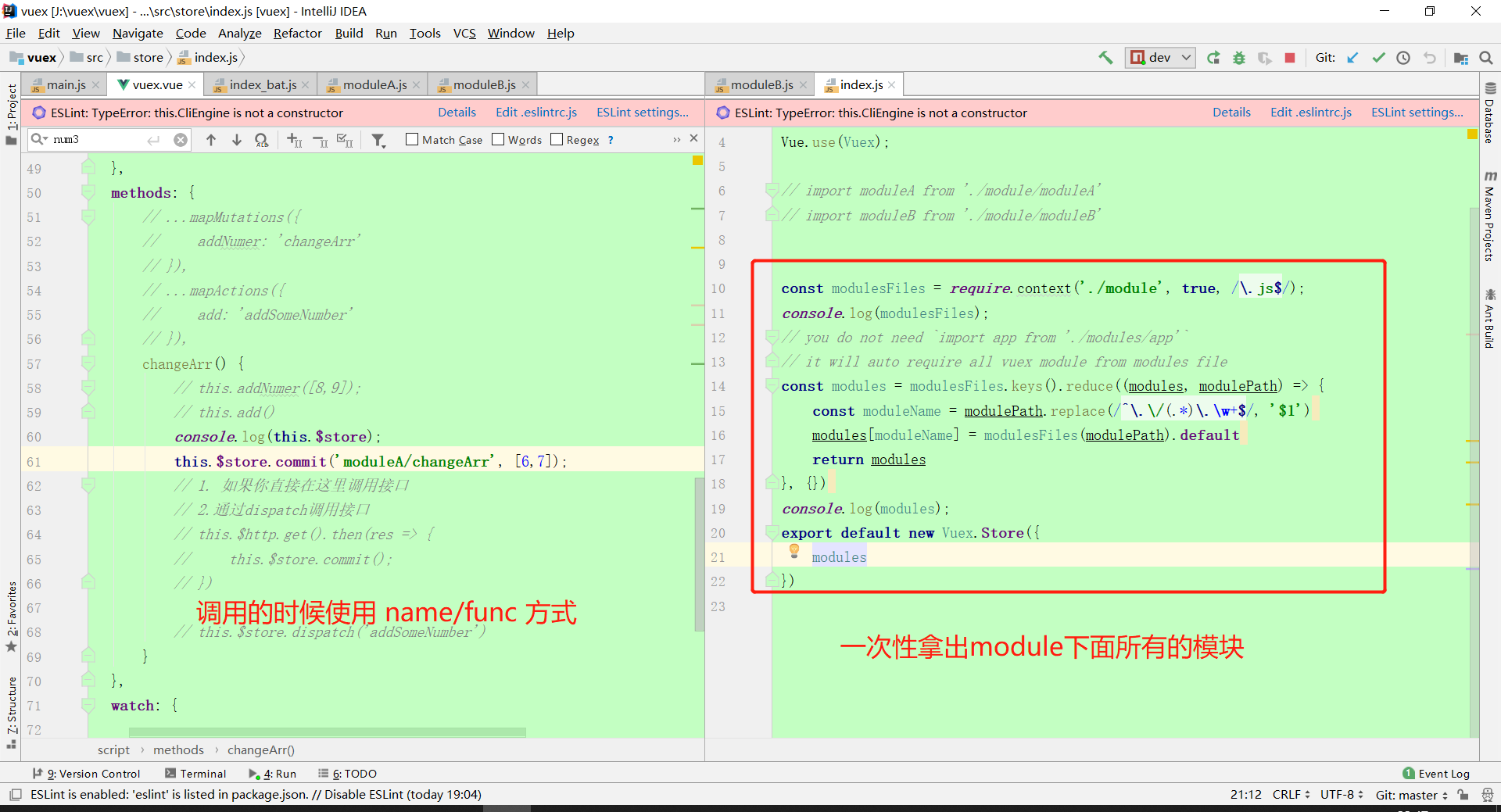Open the dev run configuration dropdown
Viewport: 1501px width, 812px height.
click(1160, 58)
